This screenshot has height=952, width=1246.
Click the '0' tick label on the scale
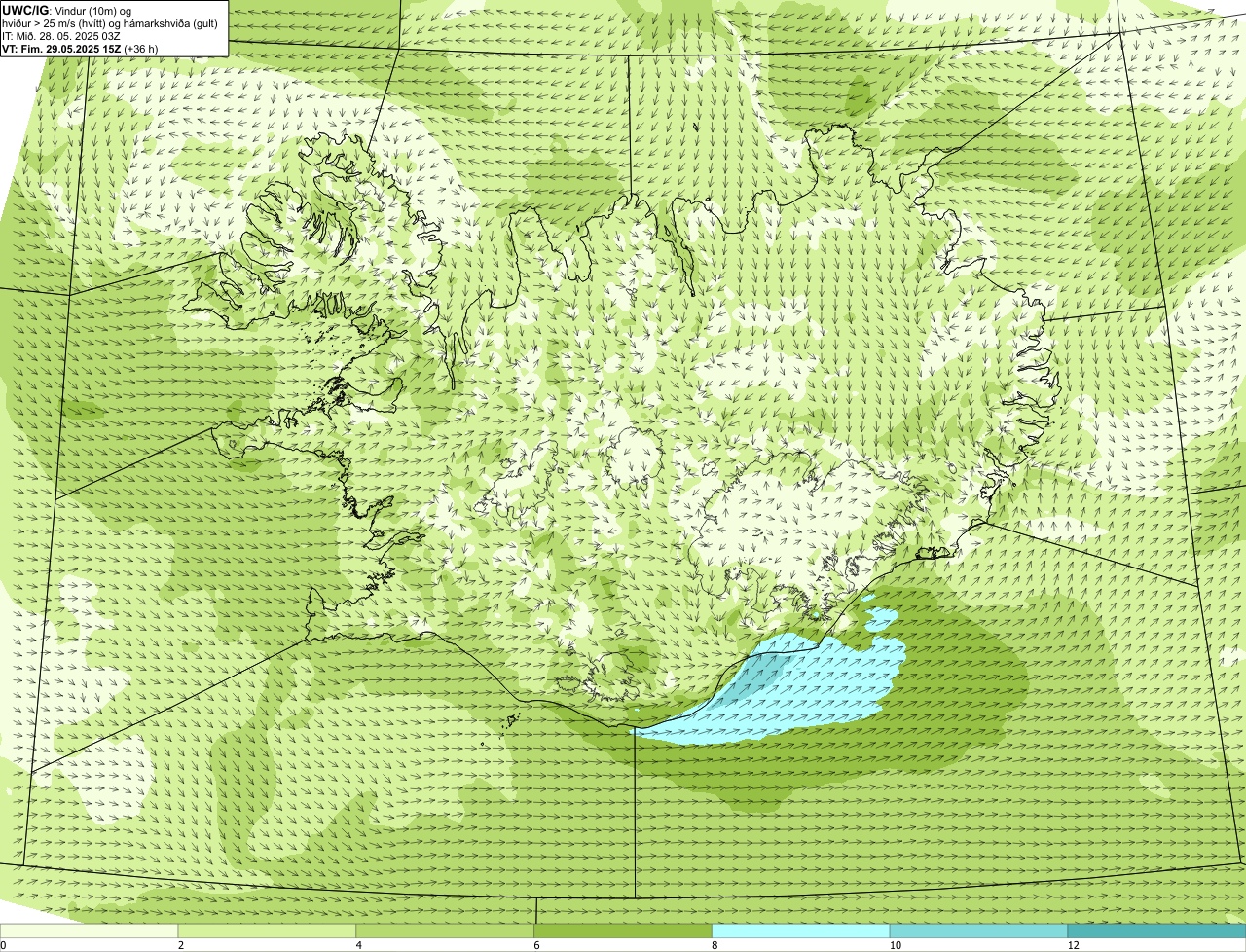(3, 945)
